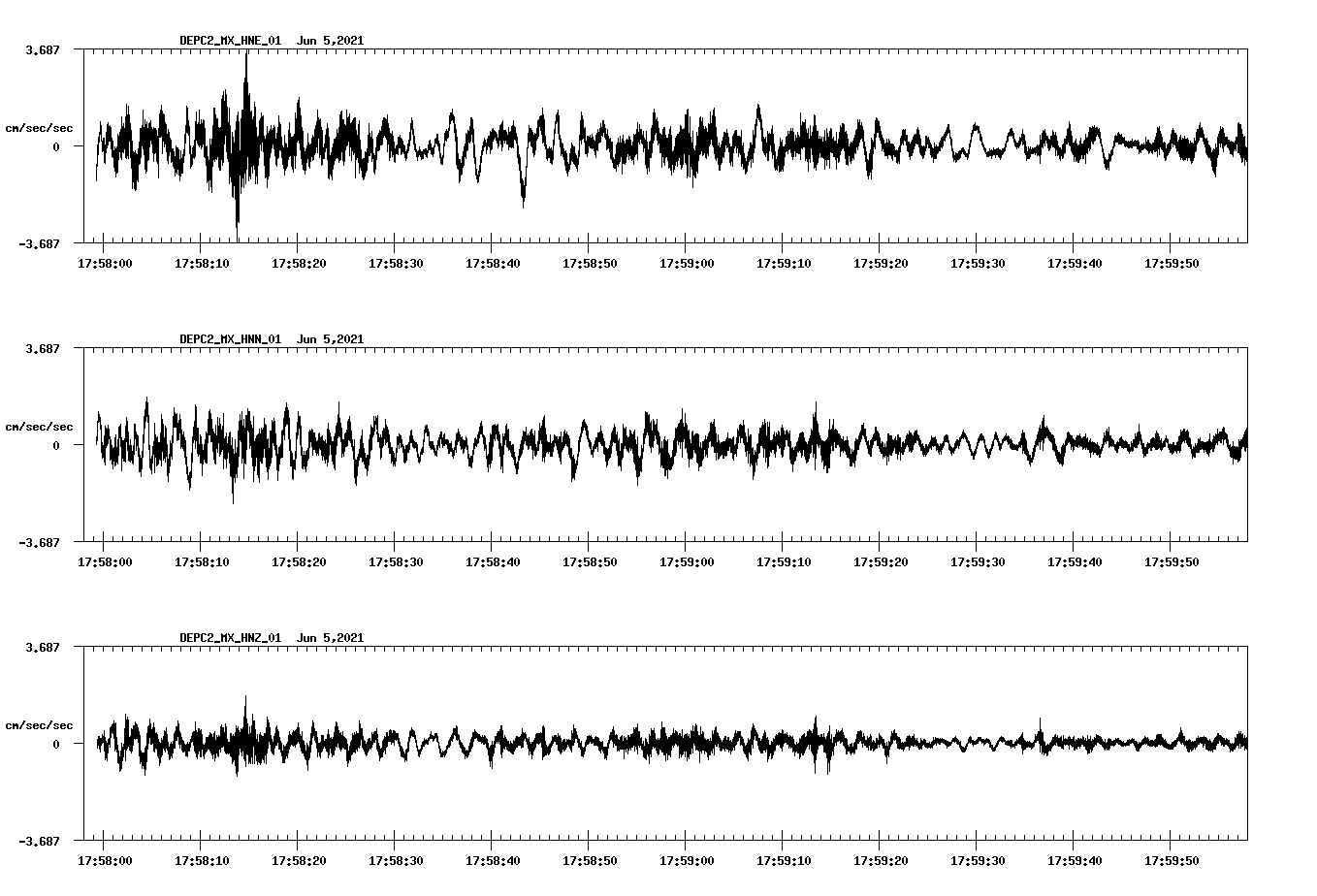Click 17:59:30 time label under HNE plot
The width and height of the screenshot is (1317, 896).
[978, 263]
